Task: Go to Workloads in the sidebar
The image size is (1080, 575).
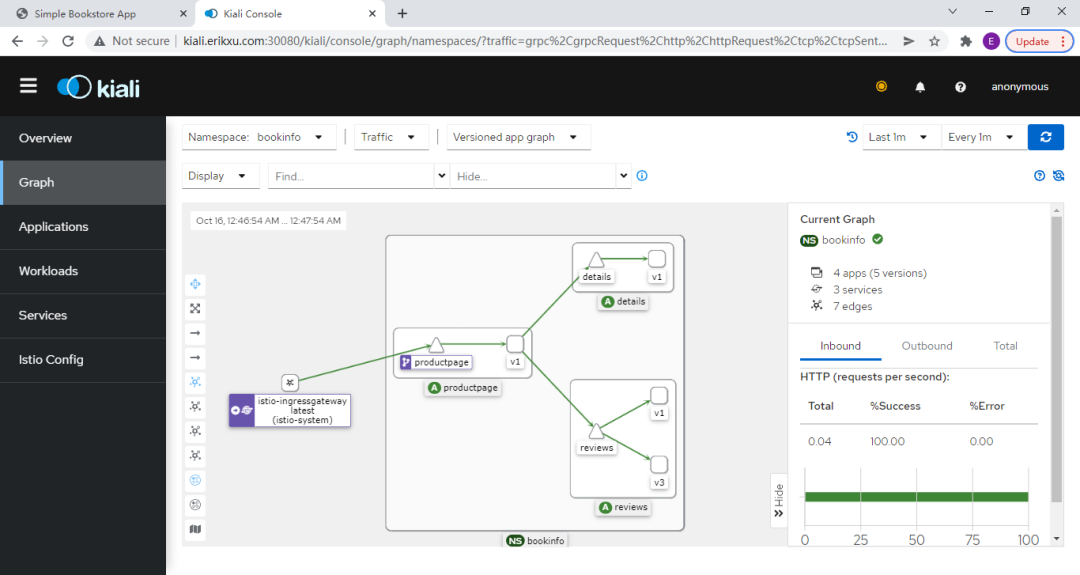Action: coord(48,271)
